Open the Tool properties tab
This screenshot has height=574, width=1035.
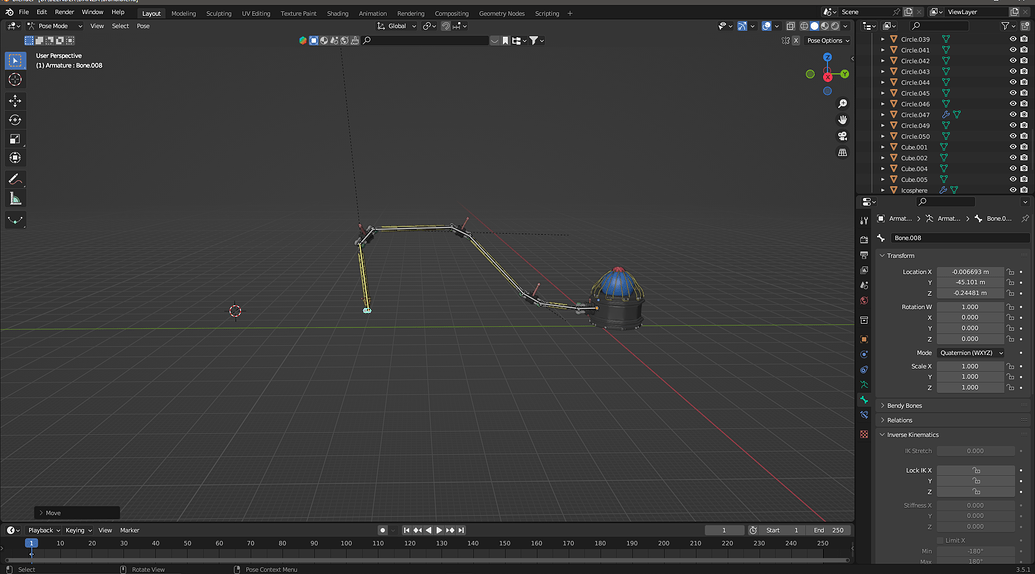pos(864,221)
